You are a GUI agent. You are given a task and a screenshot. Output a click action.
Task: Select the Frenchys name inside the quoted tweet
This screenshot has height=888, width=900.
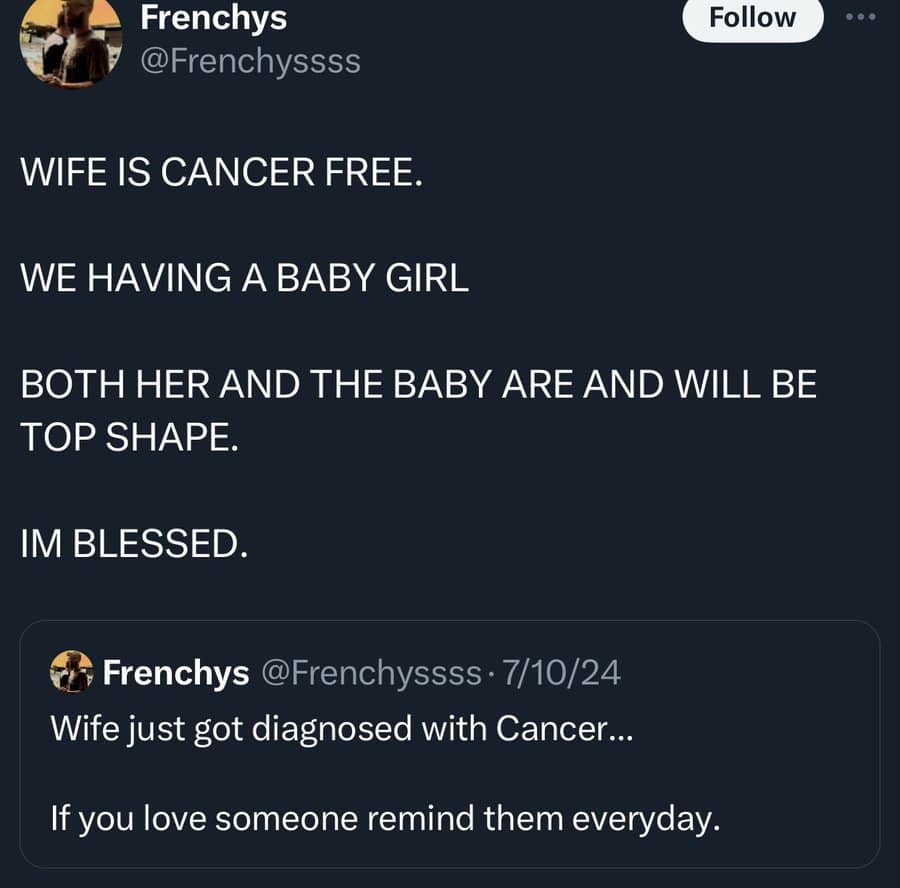(176, 673)
